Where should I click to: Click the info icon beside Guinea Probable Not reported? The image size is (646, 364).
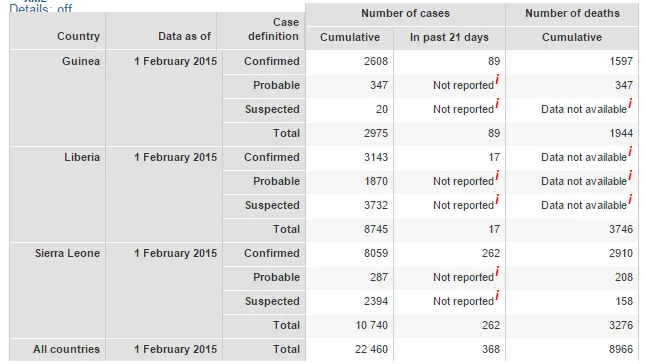[497, 79]
